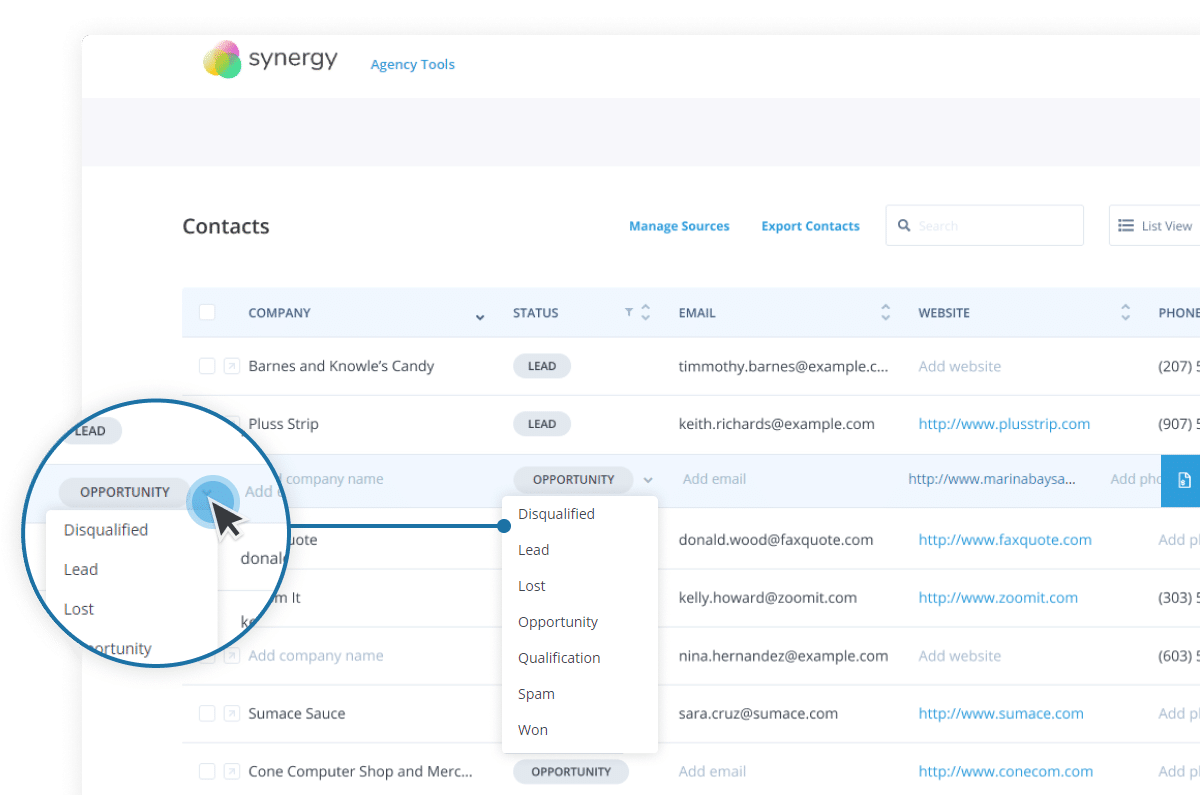
Task: Tick the select-all checkbox in the header
Action: 207,312
